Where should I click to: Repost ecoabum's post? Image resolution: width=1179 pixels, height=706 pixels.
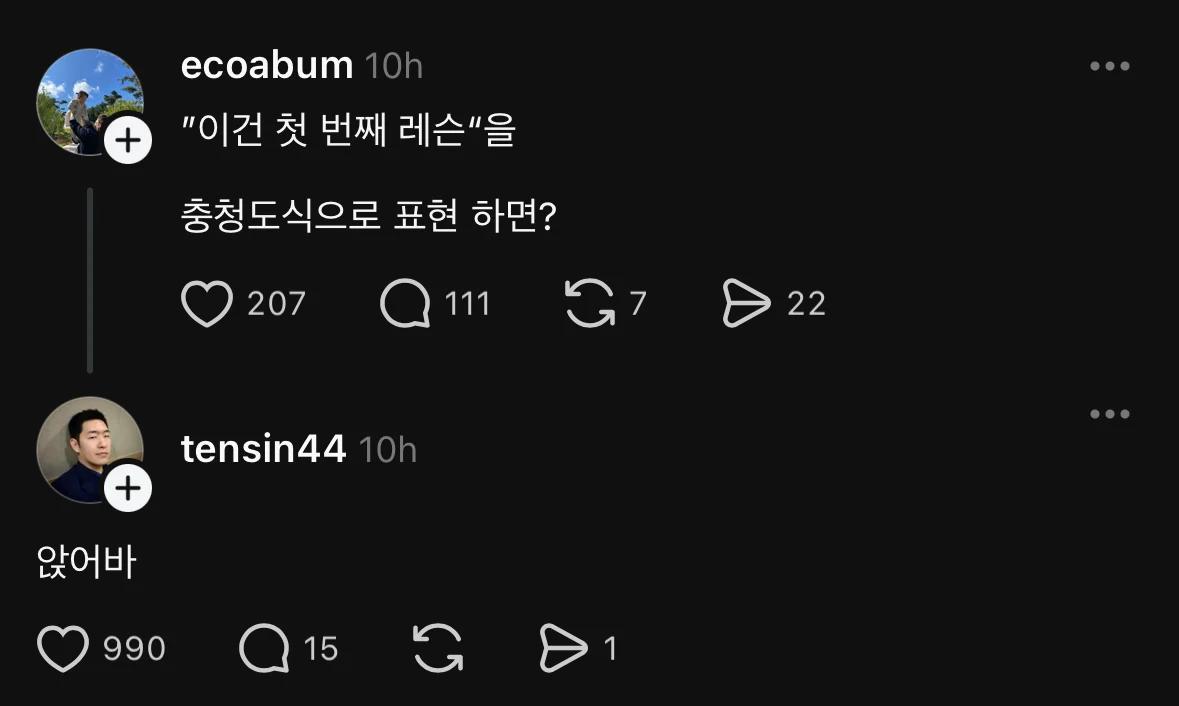click(594, 304)
